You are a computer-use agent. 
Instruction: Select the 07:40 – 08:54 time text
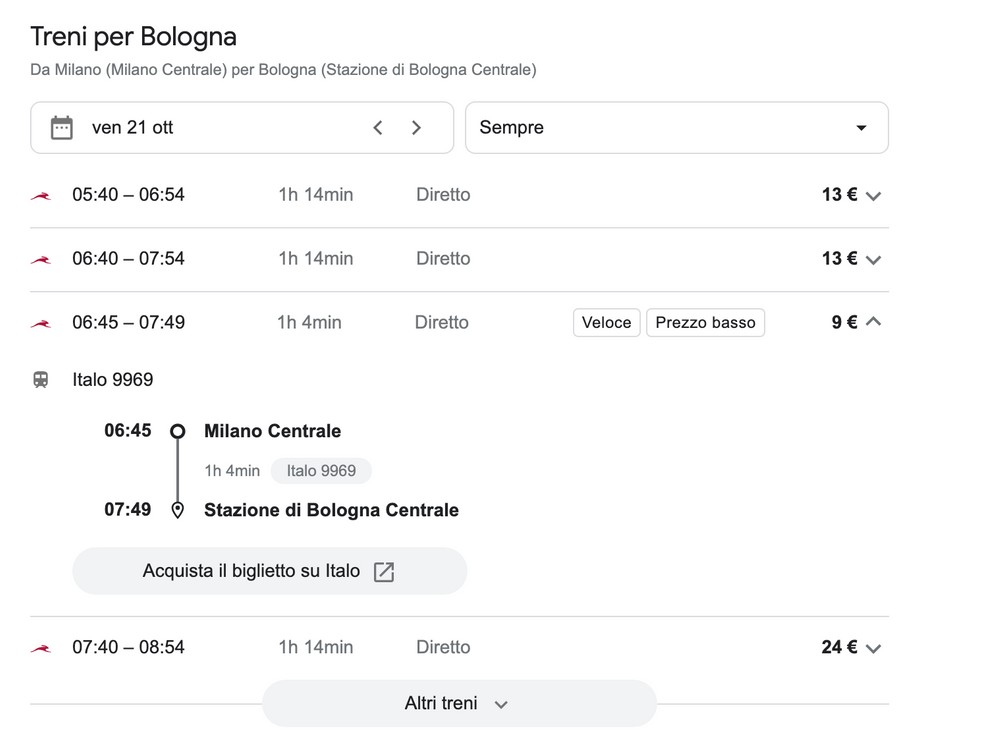pyautogui.click(x=128, y=647)
